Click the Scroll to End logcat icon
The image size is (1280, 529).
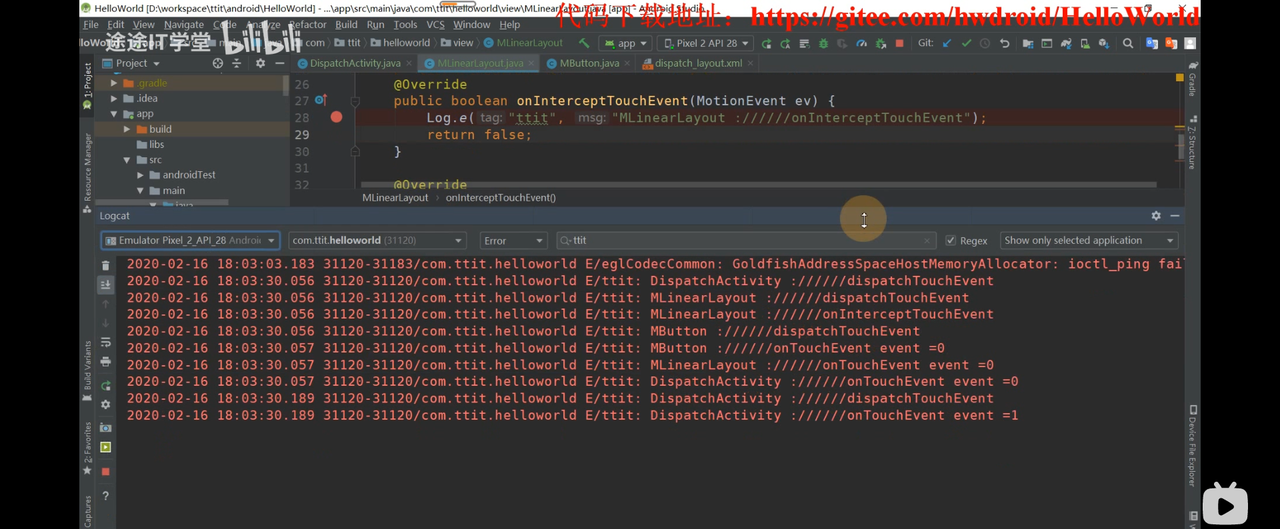[x=106, y=285]
